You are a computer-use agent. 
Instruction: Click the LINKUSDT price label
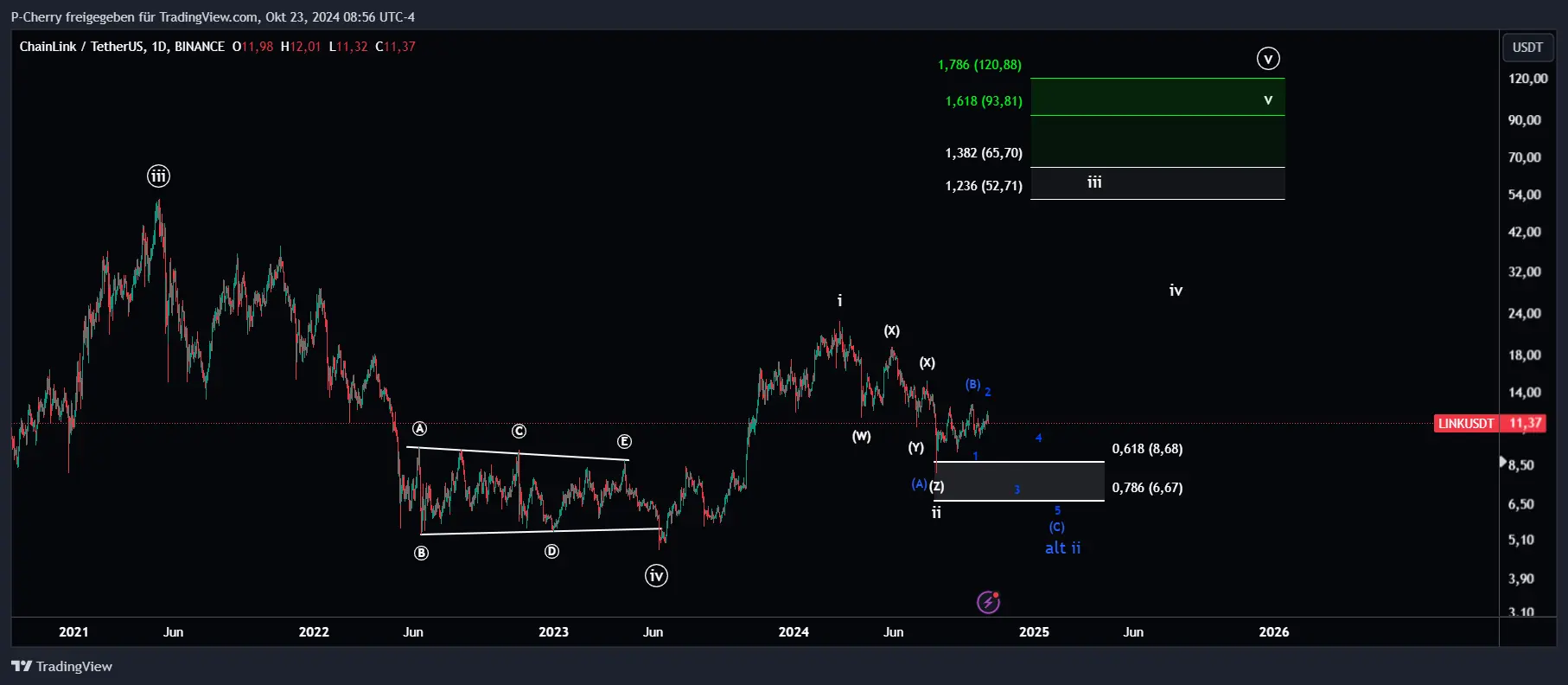point(1466,423)
